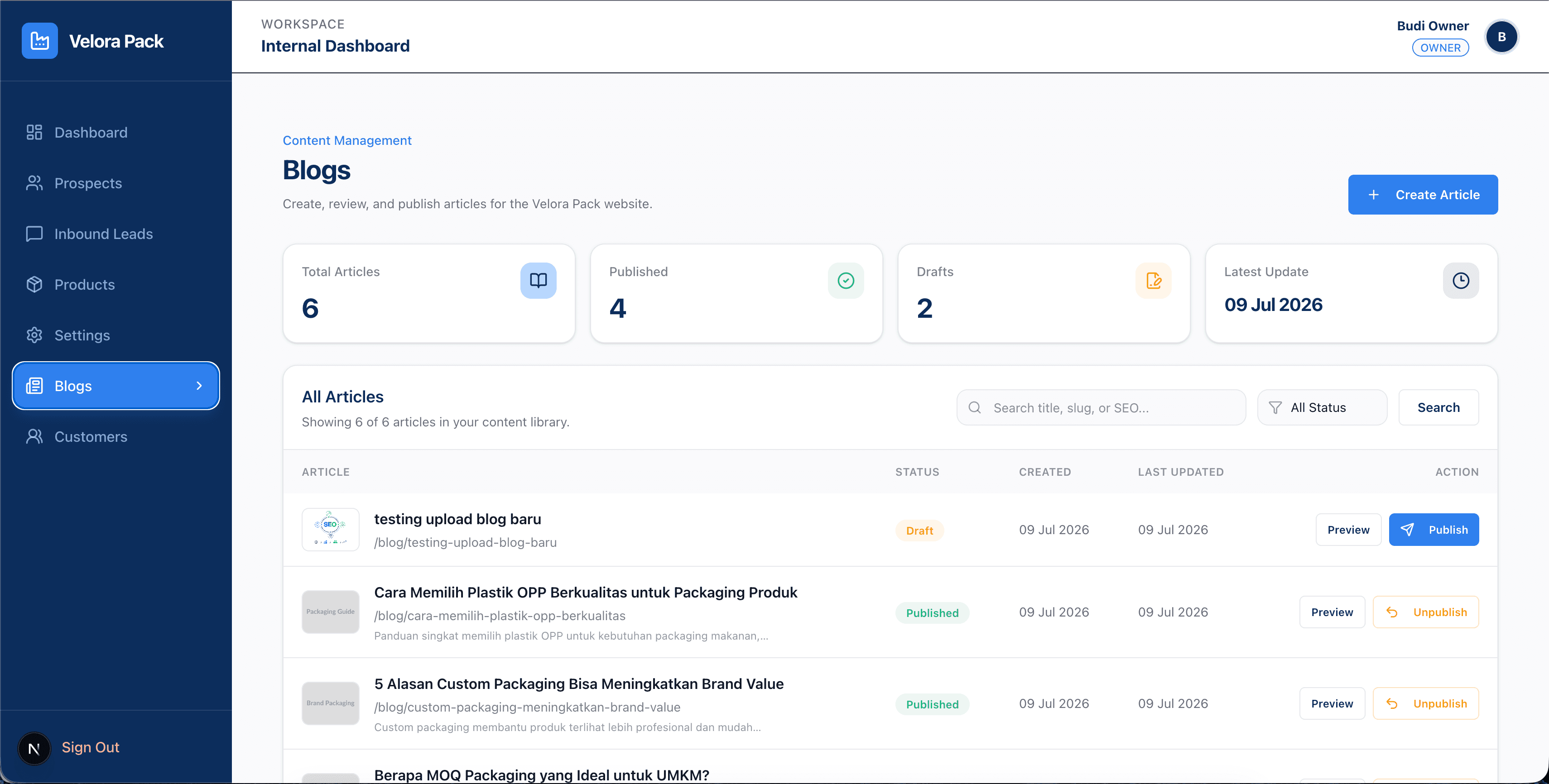Expand the Blogs chevron arrow in sidebar
The image size is (1549, 784).
[x=199, y=386]
